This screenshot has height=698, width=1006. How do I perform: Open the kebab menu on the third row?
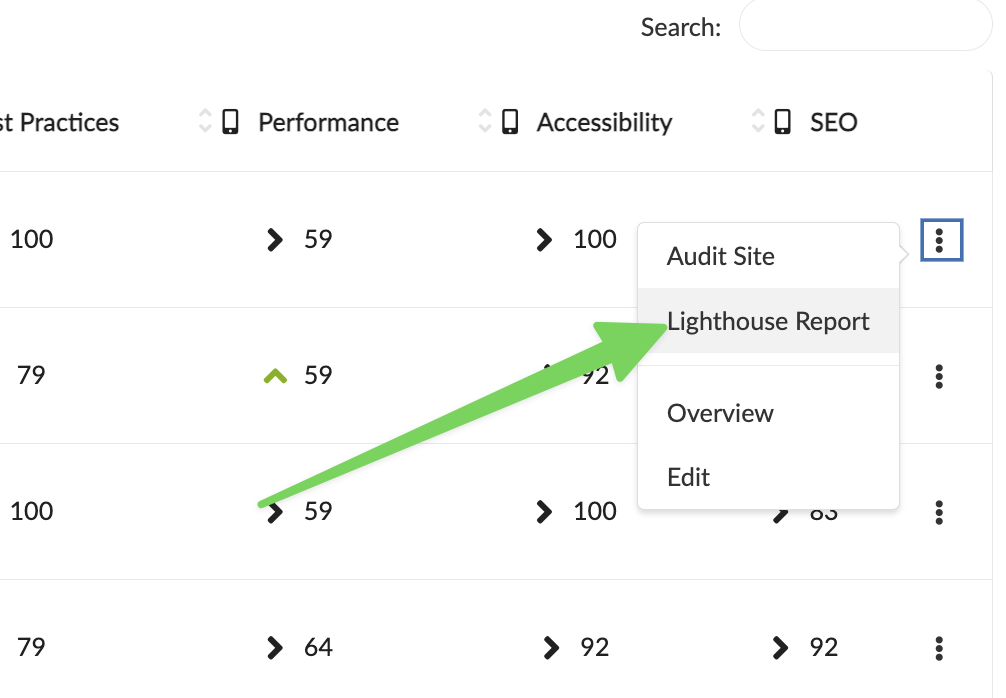pyautogui.click(x=938, y=513)
